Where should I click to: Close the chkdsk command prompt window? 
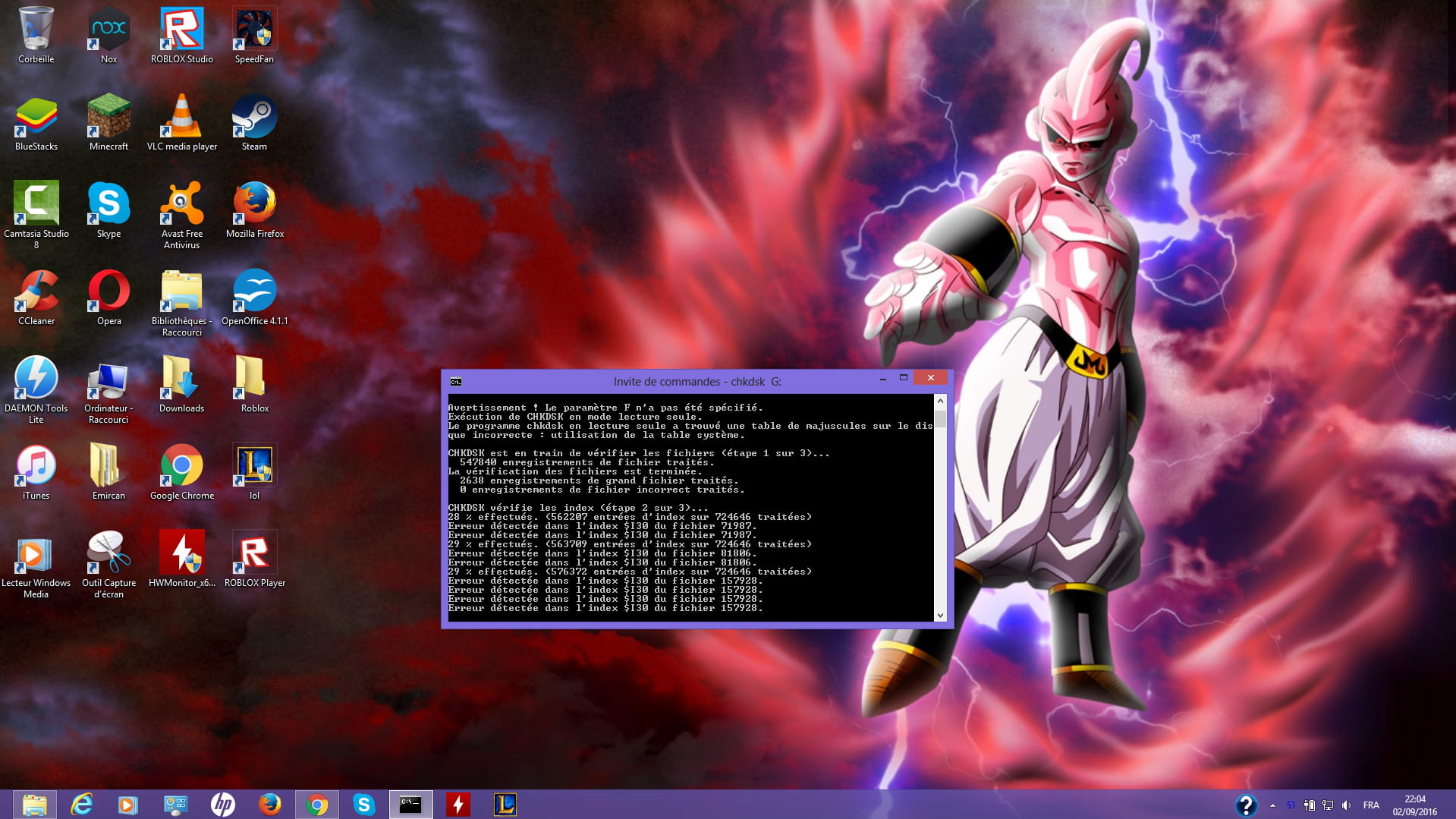(930, 378)
